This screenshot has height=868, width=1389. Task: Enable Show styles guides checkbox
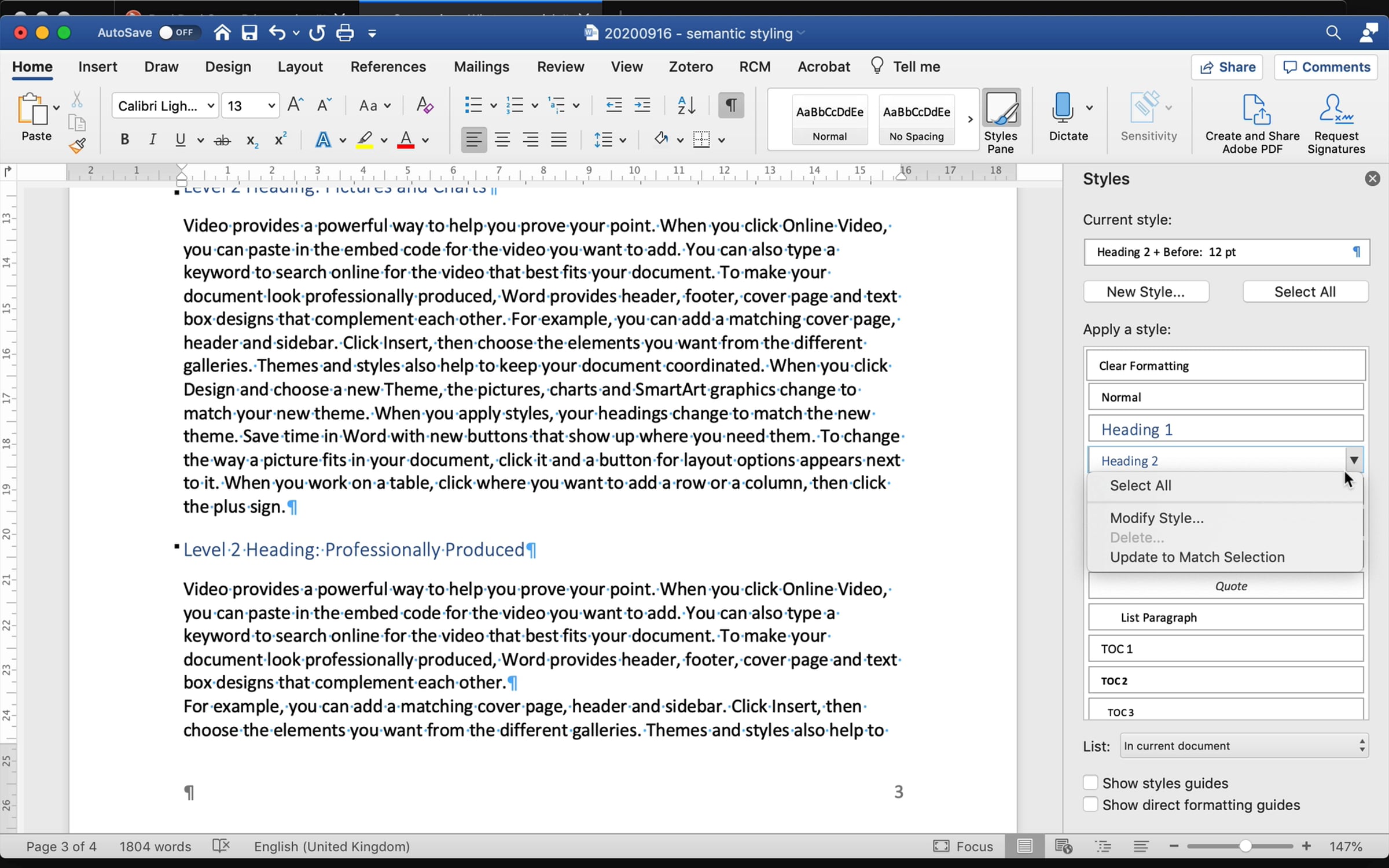pyautogui.click(x=1090, y=783)
